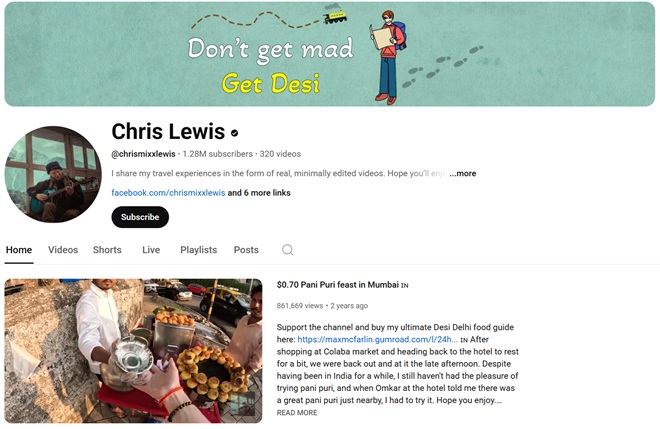Screen dimensions: 660x429
Task: Open the '$0.70 Pani Puri feast in Mumbai' title
Action: (338, 285)
